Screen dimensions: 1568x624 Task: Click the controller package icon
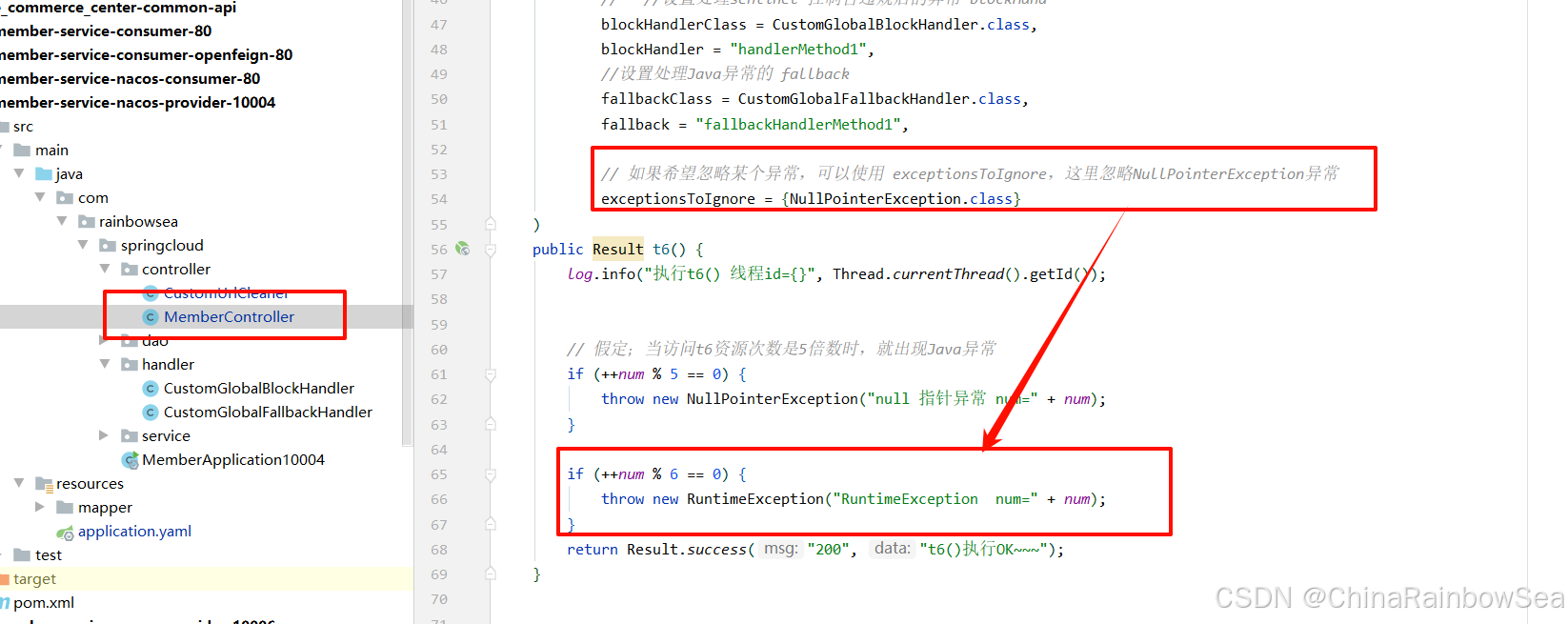[130, 269]
